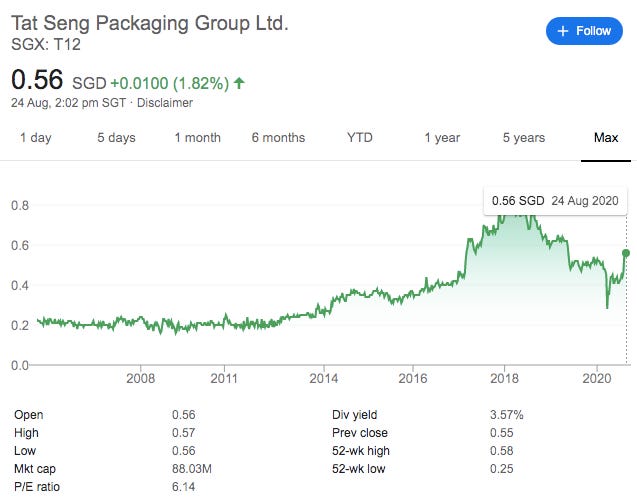Click the plus icon in the Follow button
This screenshot has height=503, width=637.
pos(563,31)
